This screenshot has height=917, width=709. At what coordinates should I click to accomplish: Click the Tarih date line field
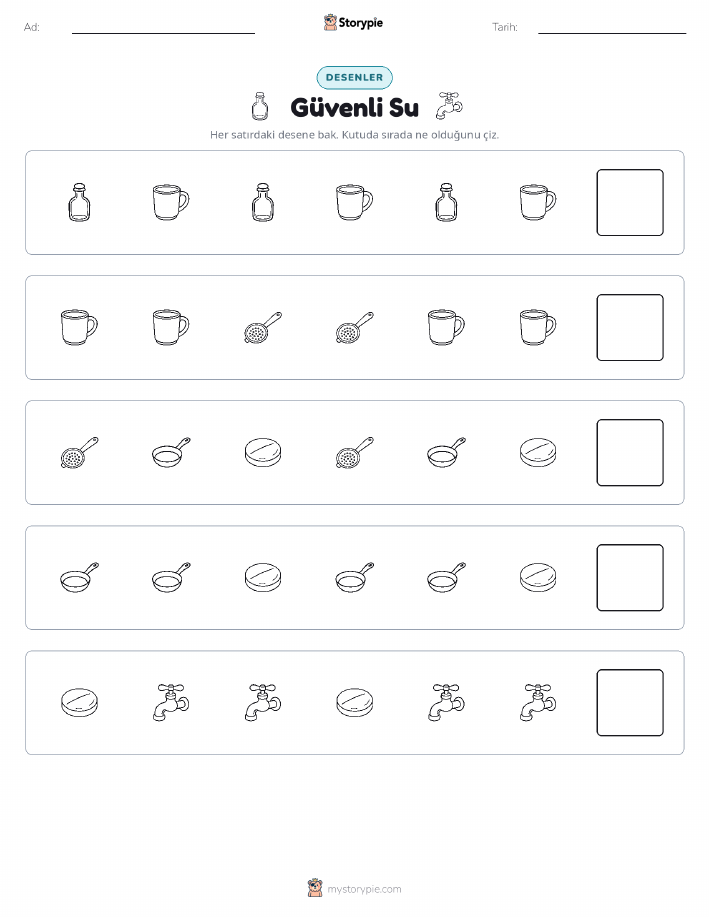612,27
